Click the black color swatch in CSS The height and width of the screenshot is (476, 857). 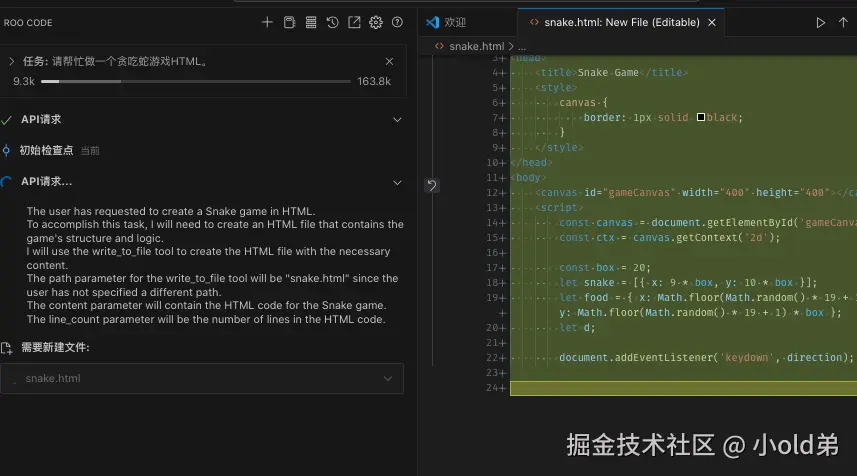(x=700, y=117)
